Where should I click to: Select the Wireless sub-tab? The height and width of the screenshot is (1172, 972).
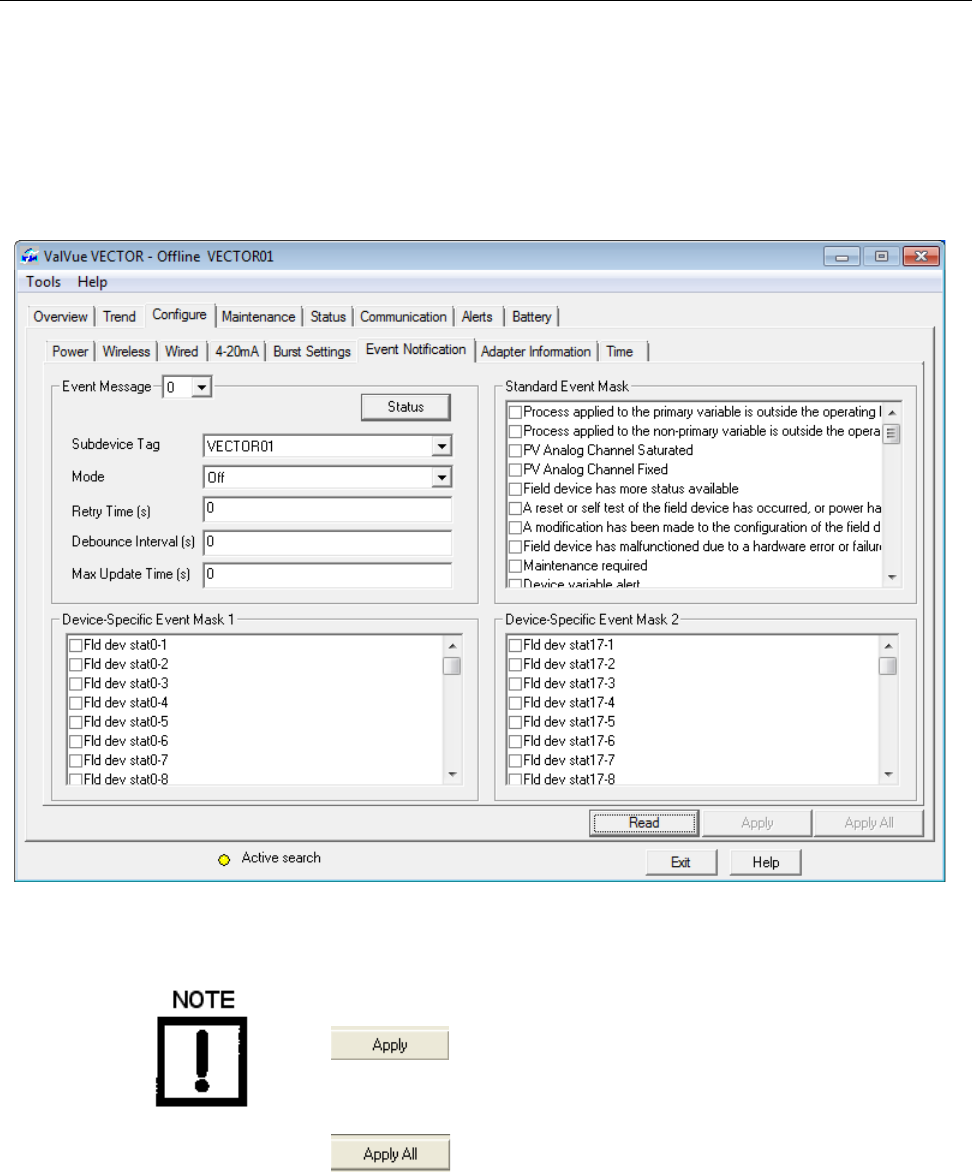126,351
